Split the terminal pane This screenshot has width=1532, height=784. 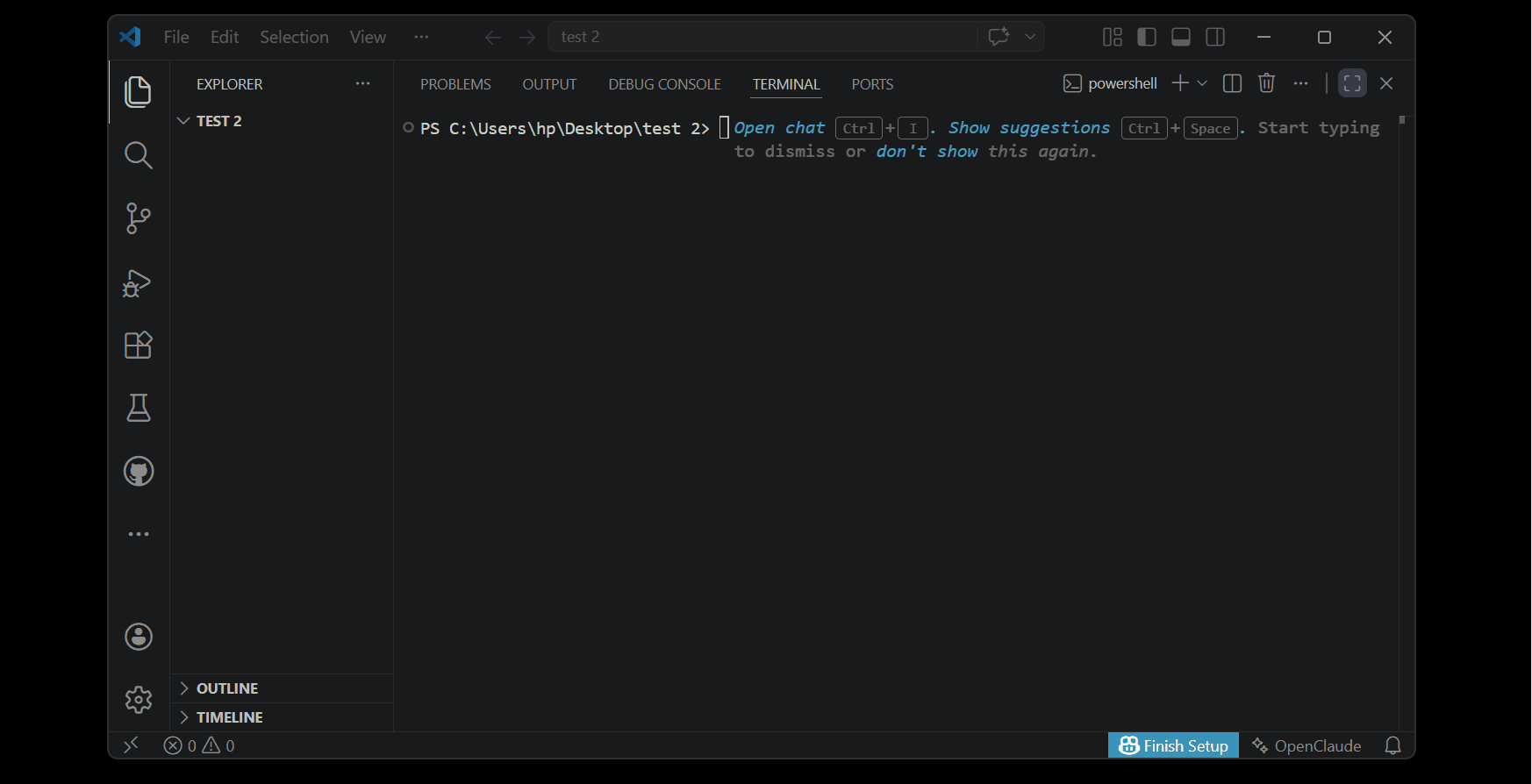1232,83
